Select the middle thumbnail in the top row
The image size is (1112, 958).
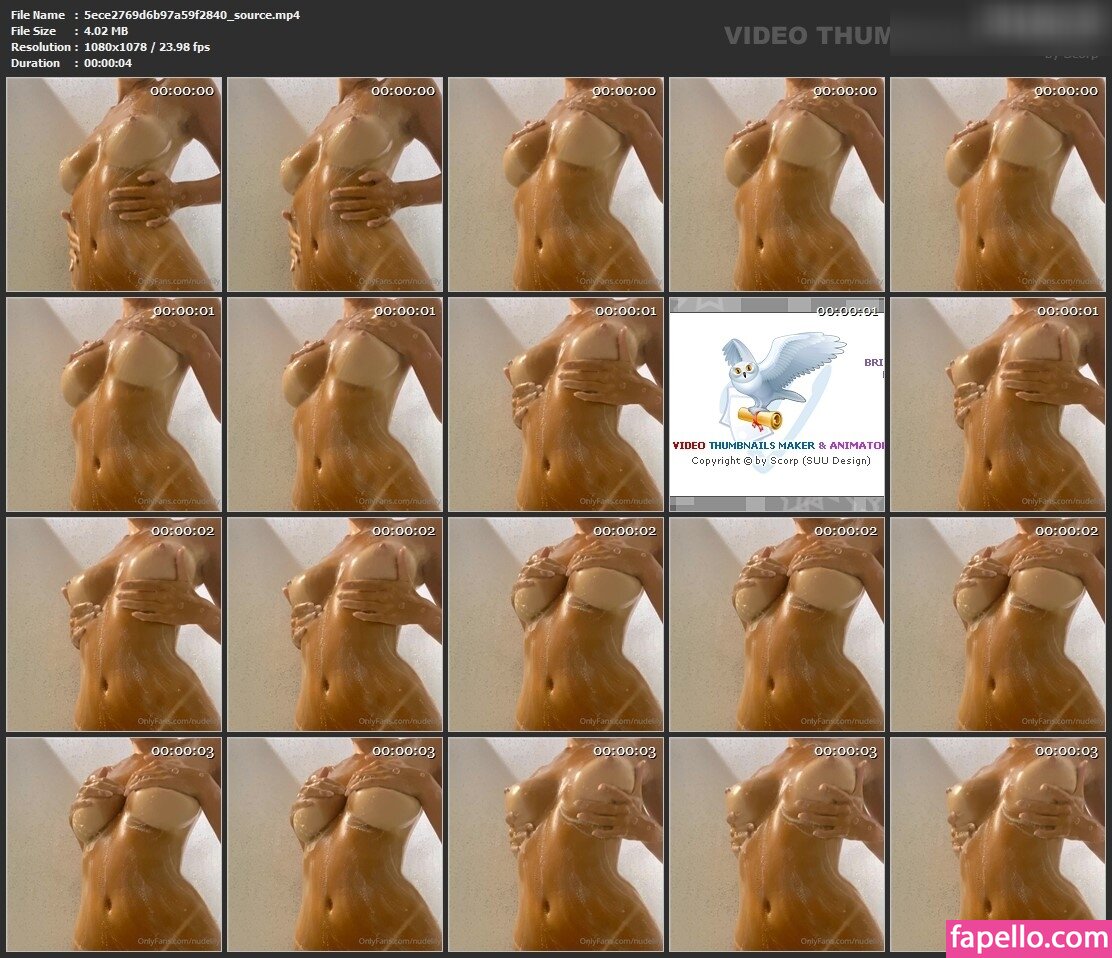[x=556, y=185]
